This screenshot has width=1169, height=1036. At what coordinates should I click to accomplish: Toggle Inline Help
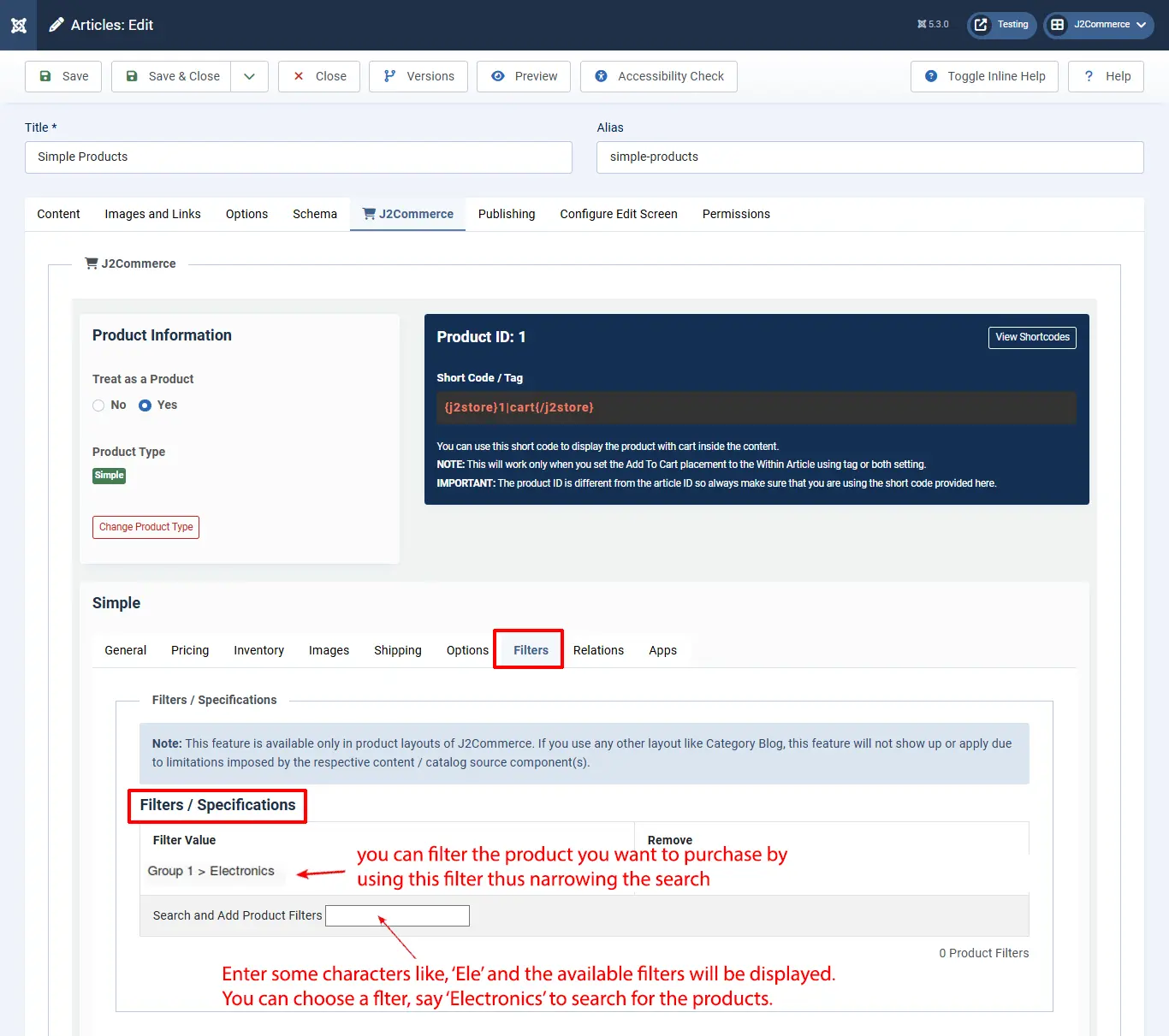tap(985, 76)
